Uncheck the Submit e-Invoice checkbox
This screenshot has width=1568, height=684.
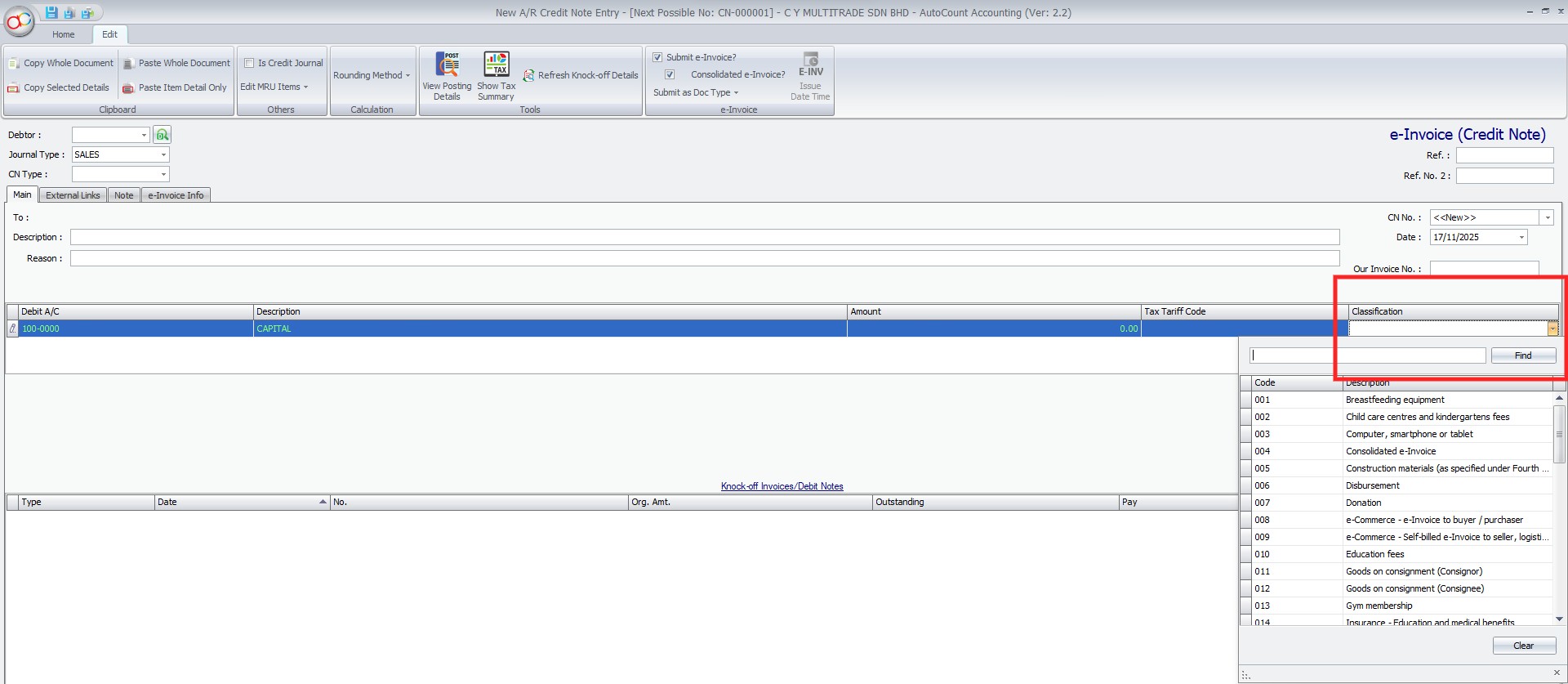(657, 57)
